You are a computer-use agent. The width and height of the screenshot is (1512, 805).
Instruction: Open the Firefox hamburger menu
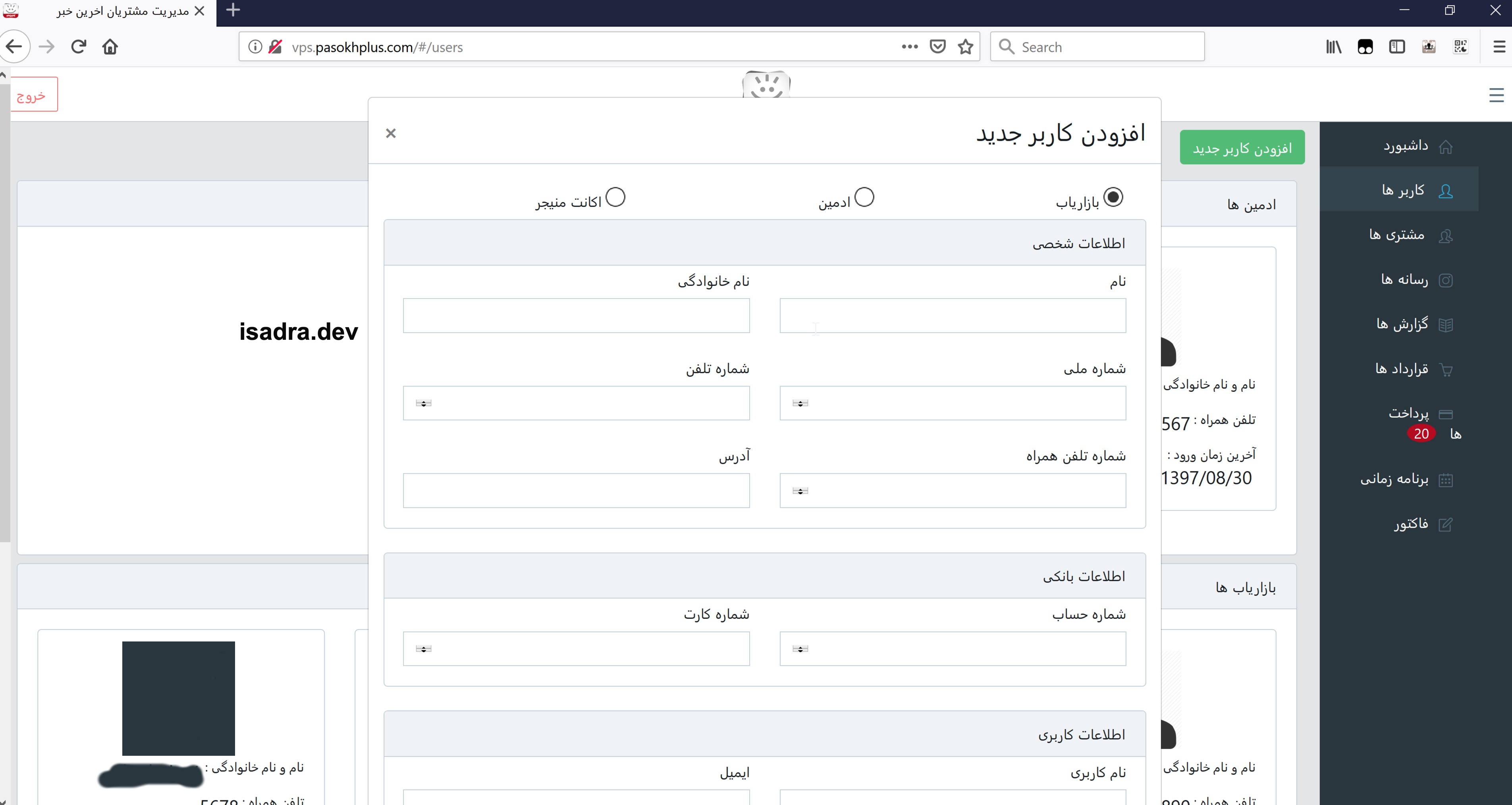tap(1498, 47)
